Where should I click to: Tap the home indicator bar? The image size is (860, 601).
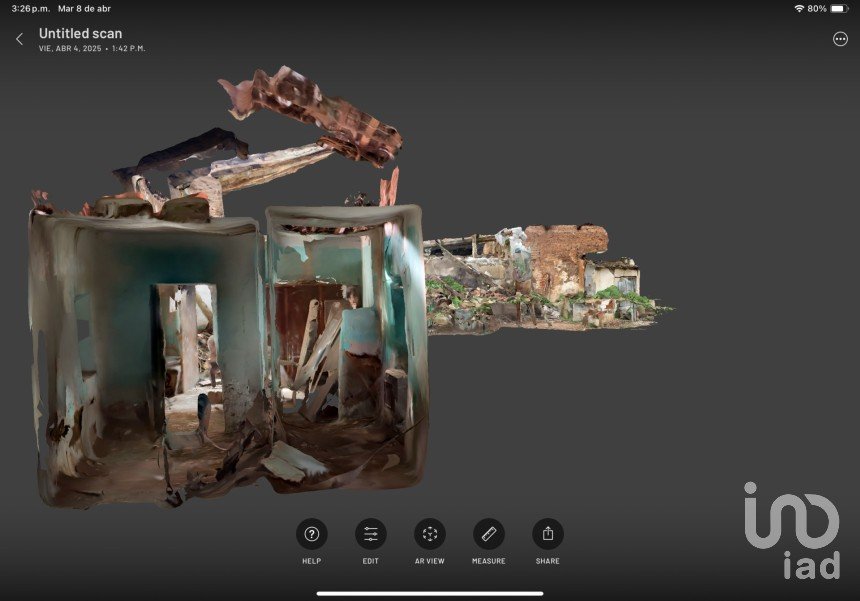pyautogui.click(x=430, y=593)
